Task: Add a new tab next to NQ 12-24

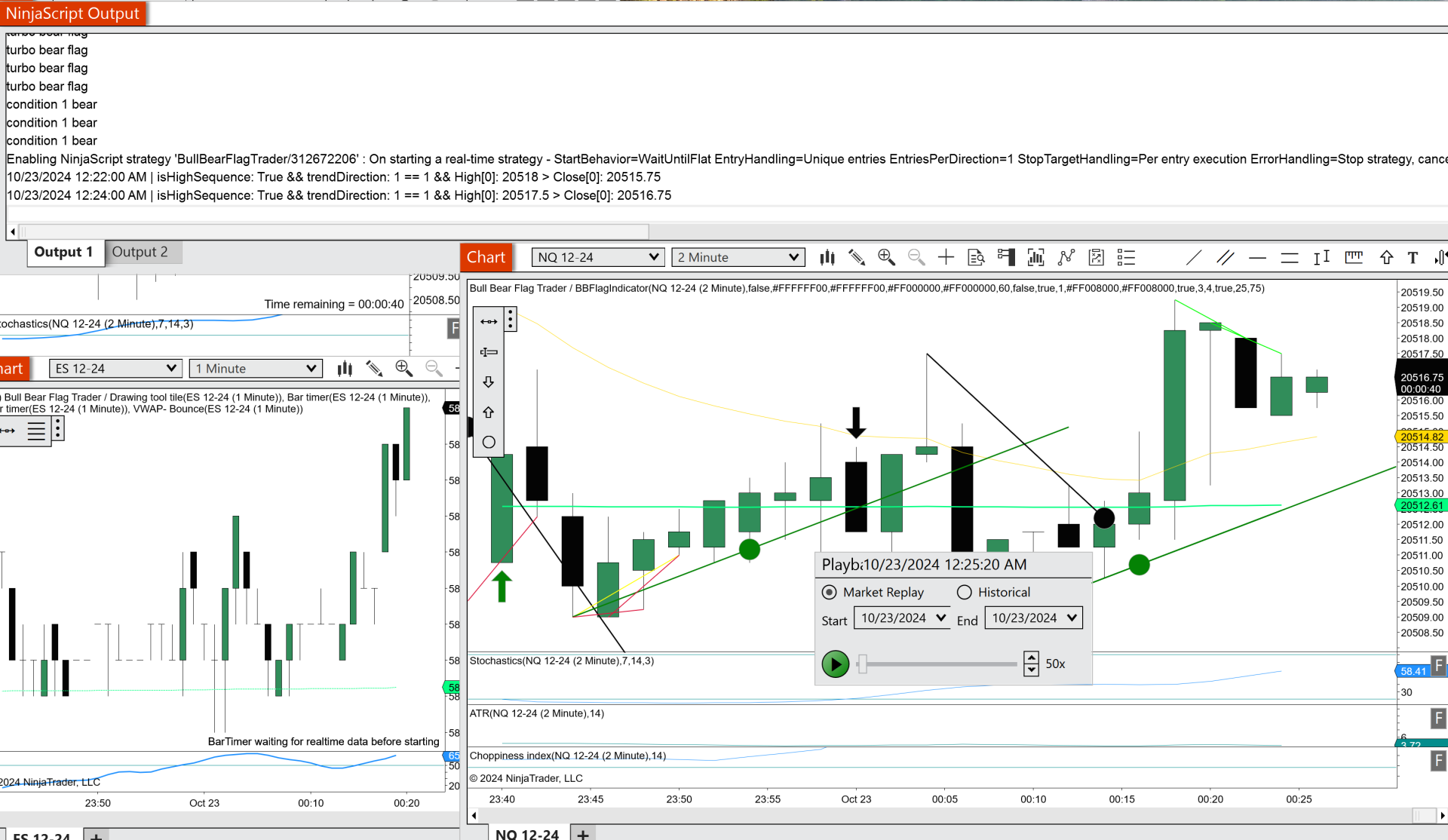Action: [583, 834]
